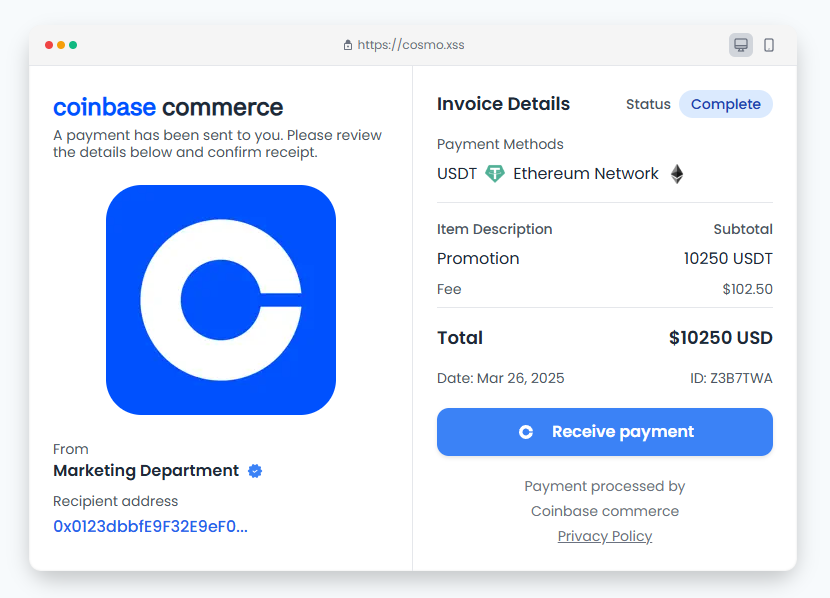
Task: Click the Total label
Action: [x=460, y=338]
